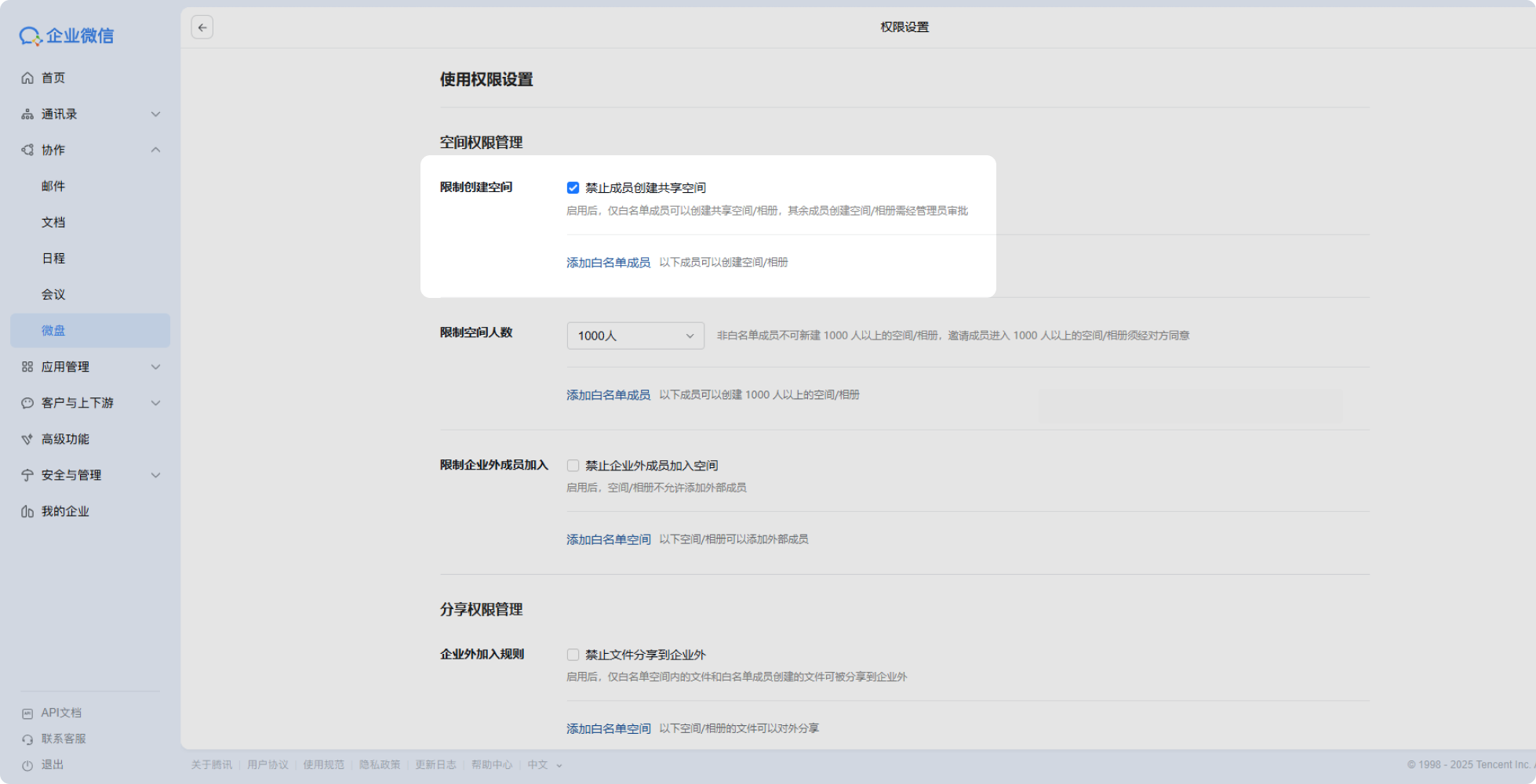This screenshot has width=1536, height=784.
Task: Open the API文档 link
Action: coord(61,713)
